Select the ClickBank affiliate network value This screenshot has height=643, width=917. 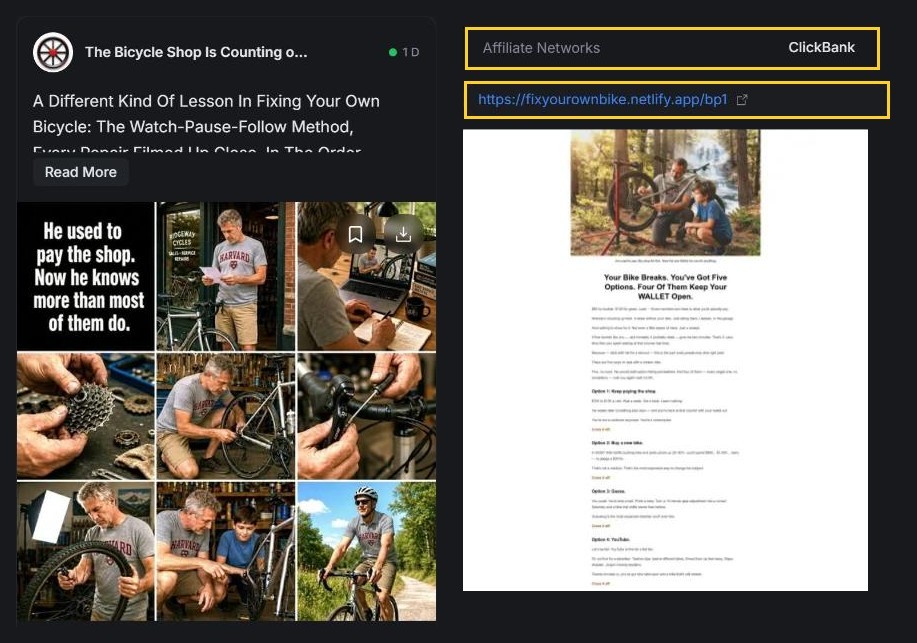click(x=821, y=47)
